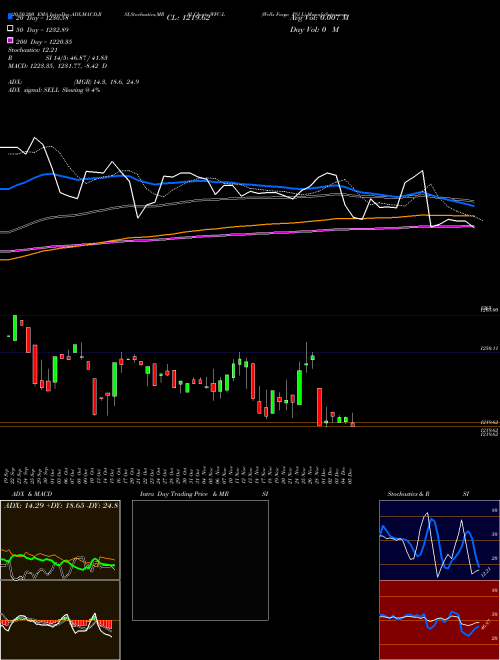Select the 200 Day - 1220.35 label
Image resolution: width=500 pixels, height=660 pixels.
coord(45,42)
